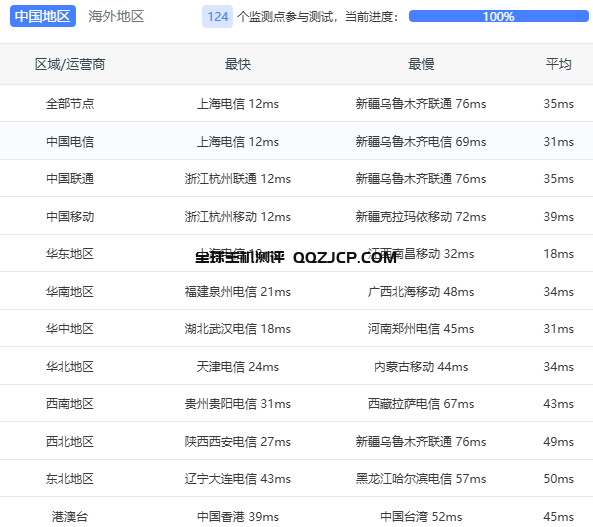593x527 pixels.
Task: Select the 华北地区 row label
Action: coord(70,366)
